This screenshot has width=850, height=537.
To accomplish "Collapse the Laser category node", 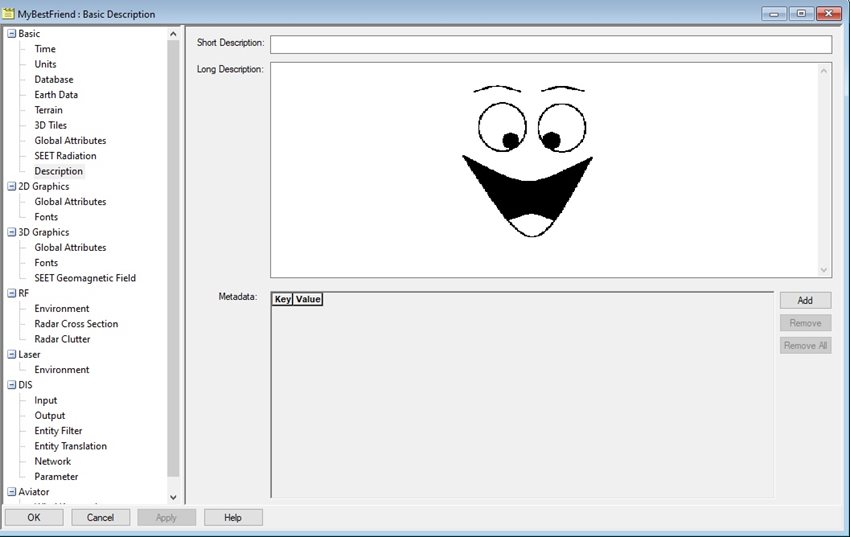I will (x=11, y=354).
